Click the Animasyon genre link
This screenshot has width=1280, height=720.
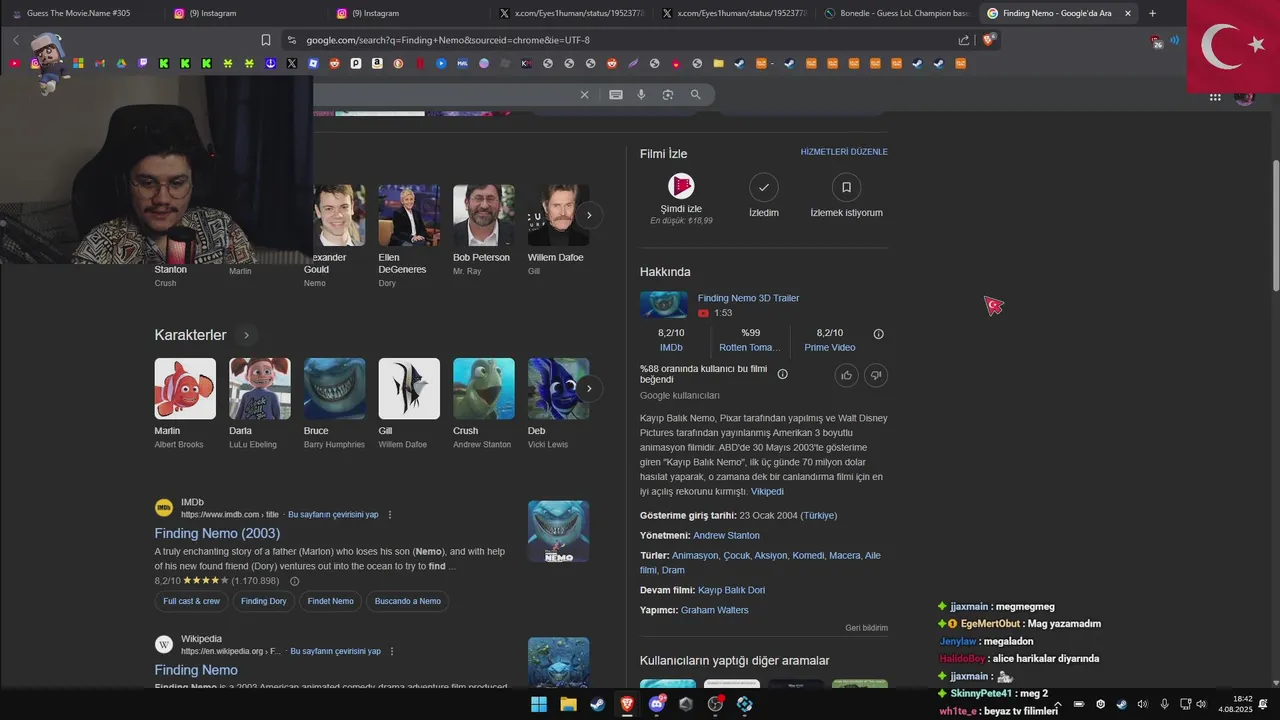[x=695, y=555]
